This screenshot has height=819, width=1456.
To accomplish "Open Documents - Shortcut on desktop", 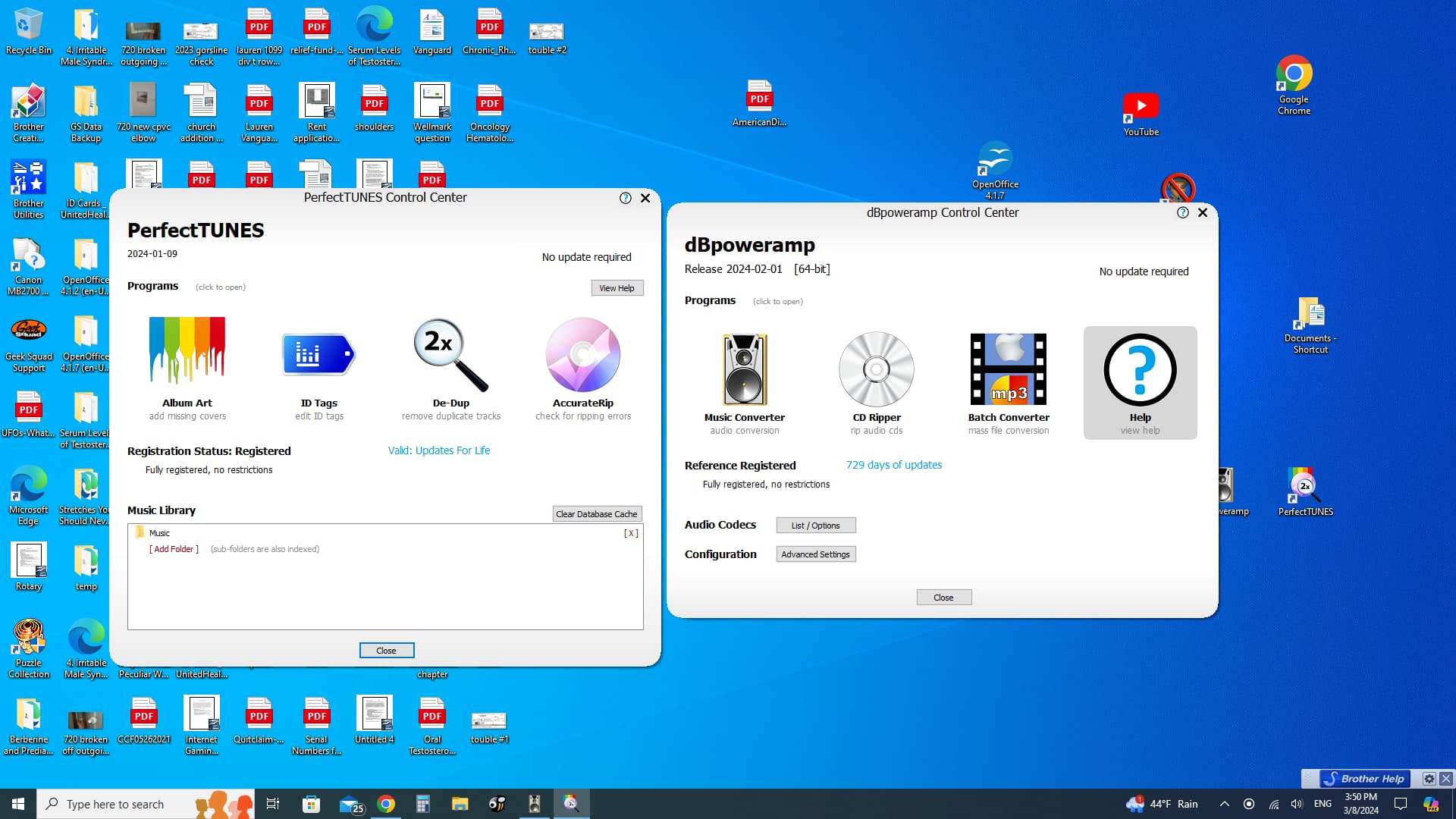I will click(1310, 325).
